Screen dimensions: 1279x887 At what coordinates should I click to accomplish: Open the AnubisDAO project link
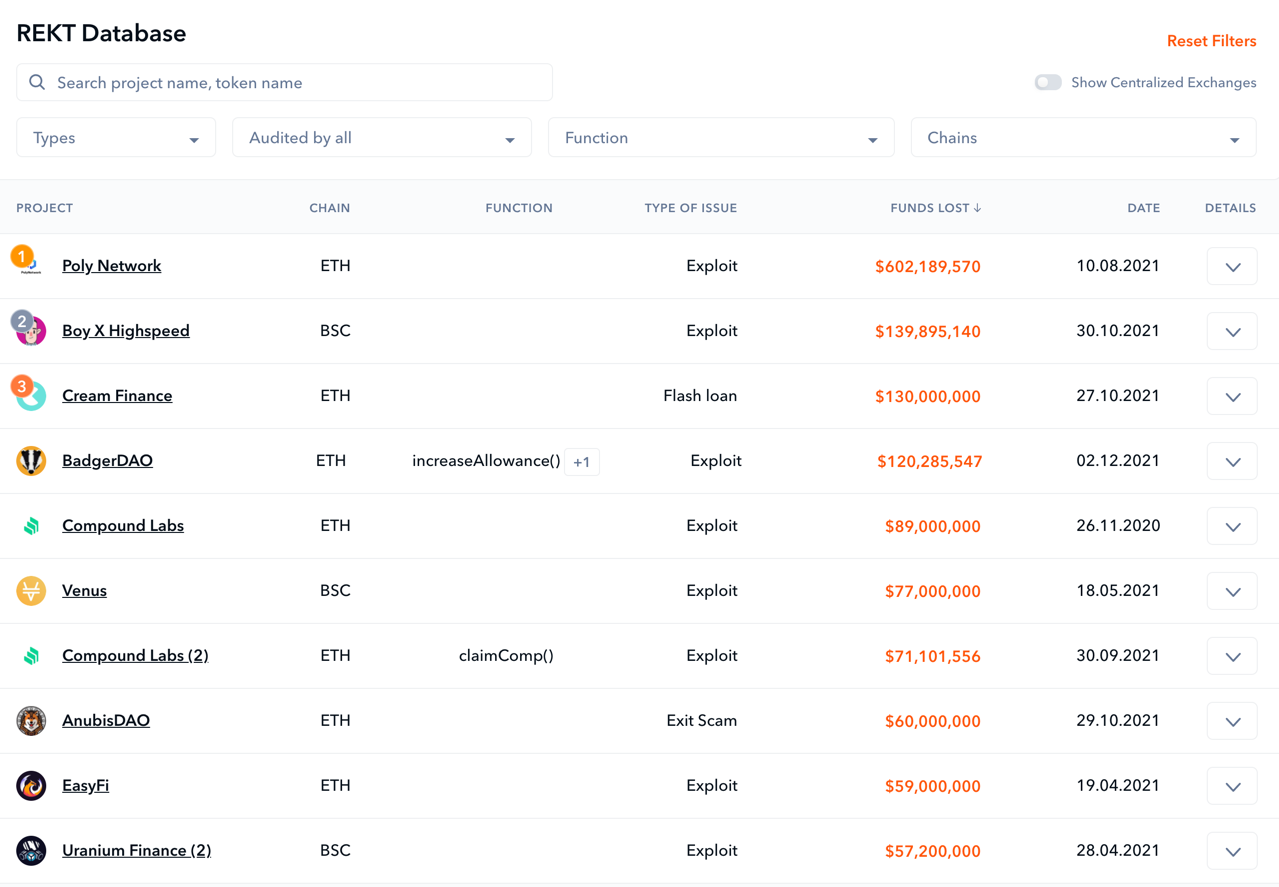click(x=106, y=721)
